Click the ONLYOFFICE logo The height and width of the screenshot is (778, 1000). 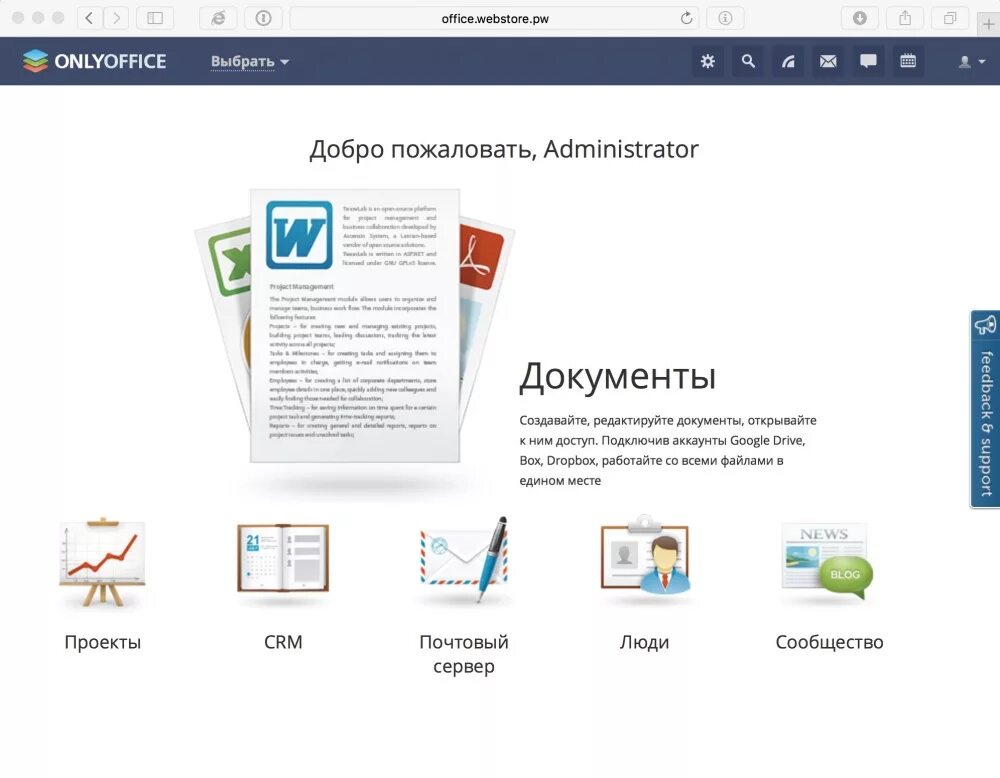click(x=94, y=61)
